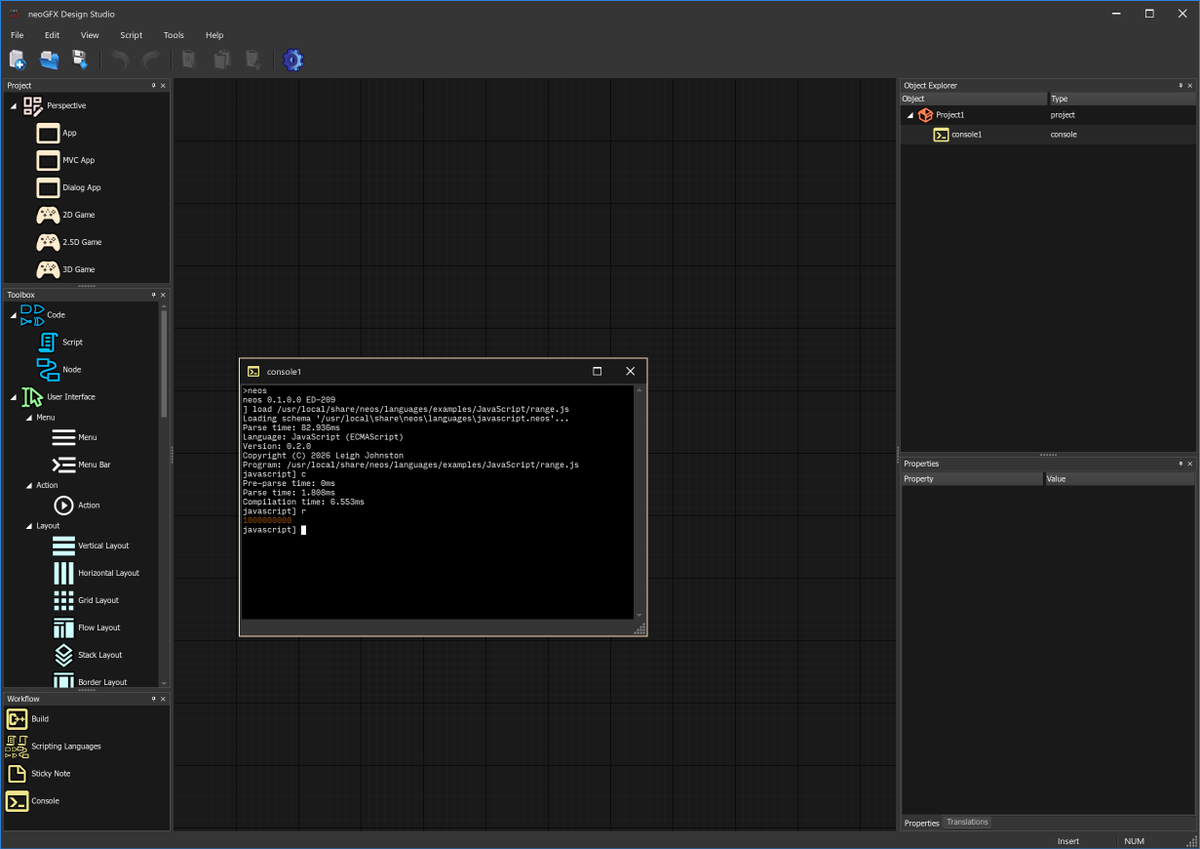The height and width of the screenshot is (849, 1200).
Task: Collapse the User Interface group
Action: tap(13, 398)
